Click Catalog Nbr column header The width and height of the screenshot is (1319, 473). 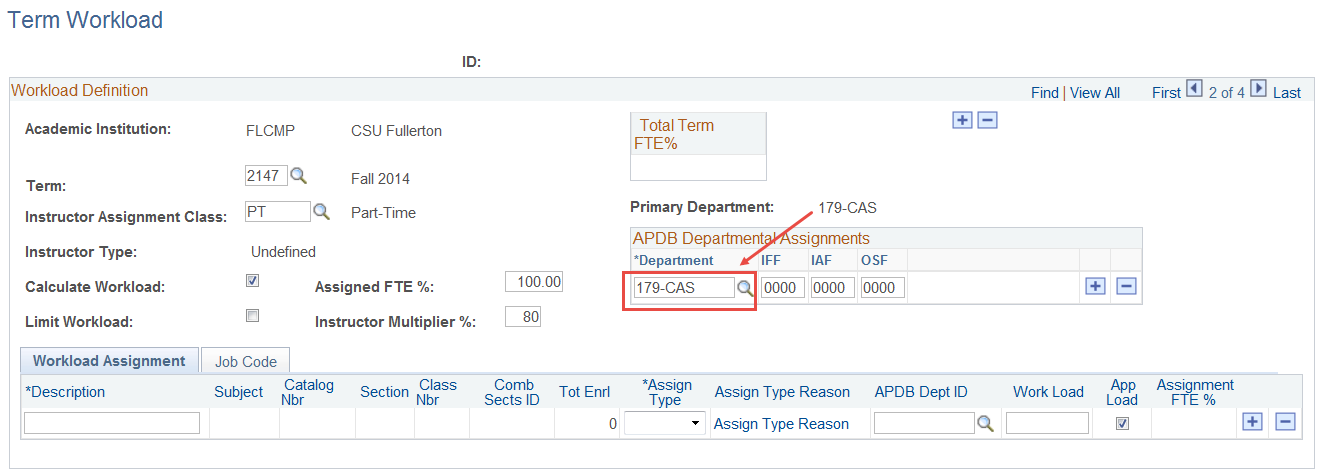pyautogui.click(x=309, y=392)
